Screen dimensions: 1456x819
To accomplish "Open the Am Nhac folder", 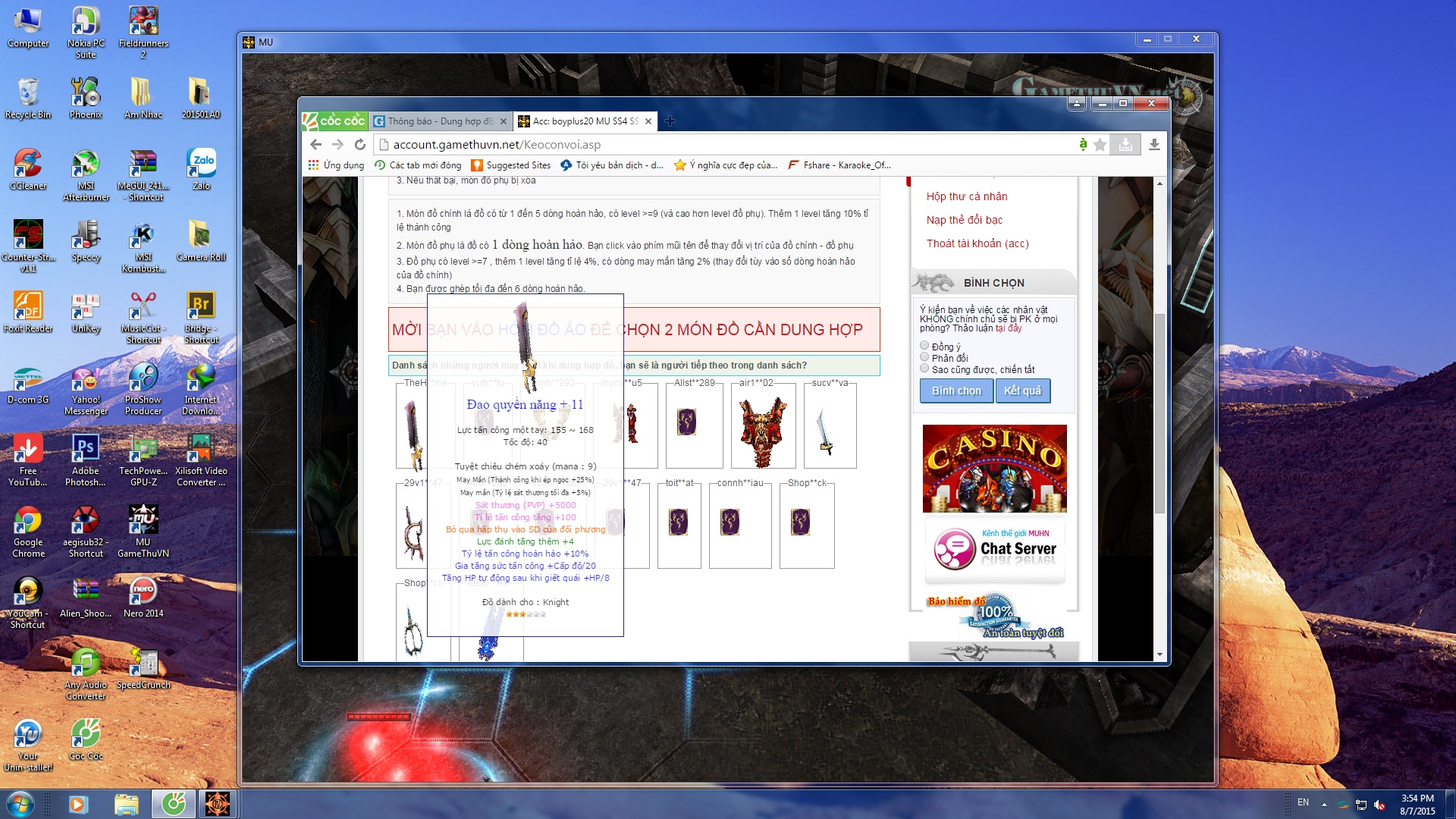I will [143, 99].
